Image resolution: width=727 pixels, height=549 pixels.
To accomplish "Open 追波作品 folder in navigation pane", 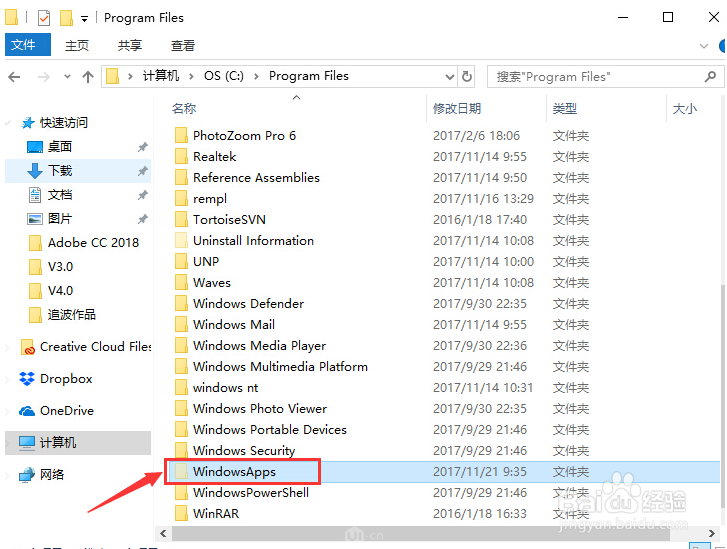I will [x=71, y=315].
